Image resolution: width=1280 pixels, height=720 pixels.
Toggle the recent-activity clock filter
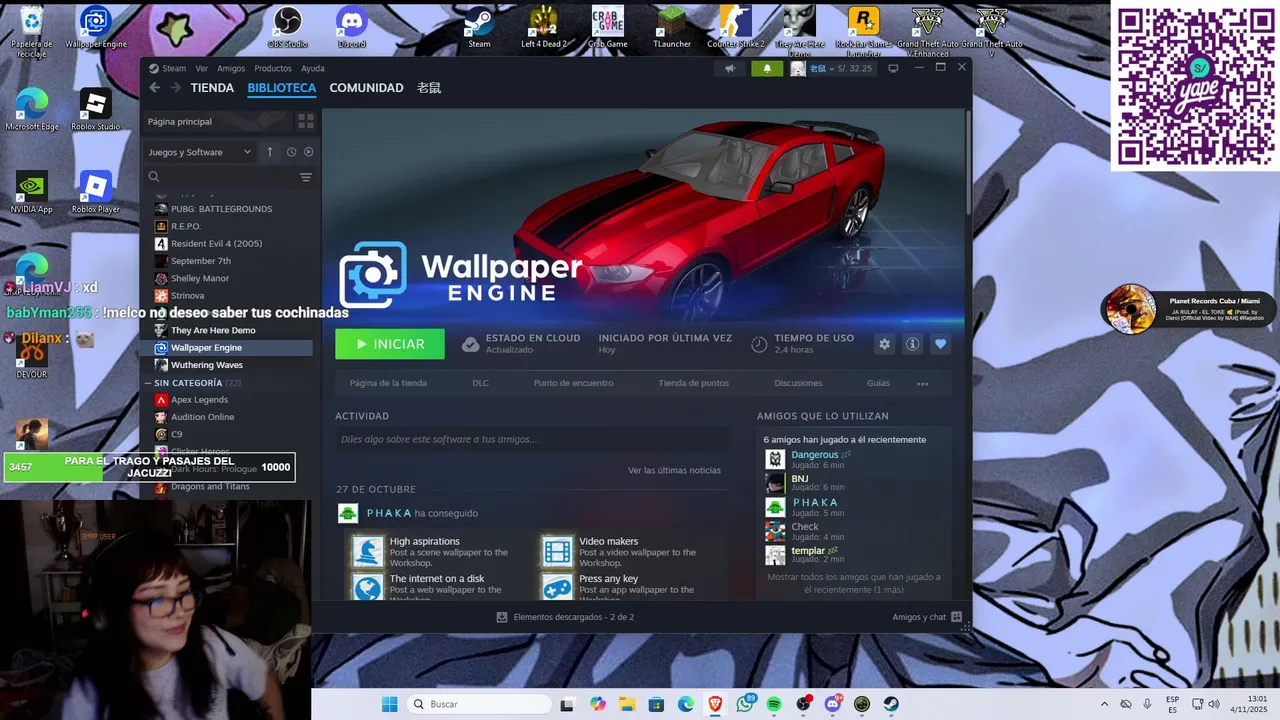(x=291, y=152)
